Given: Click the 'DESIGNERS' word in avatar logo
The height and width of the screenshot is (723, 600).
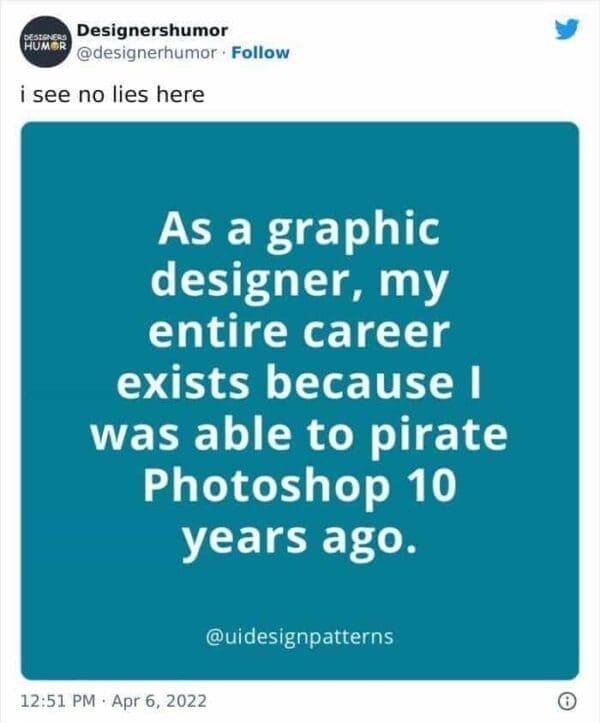Looking at the screenshot, I should 43,38.
